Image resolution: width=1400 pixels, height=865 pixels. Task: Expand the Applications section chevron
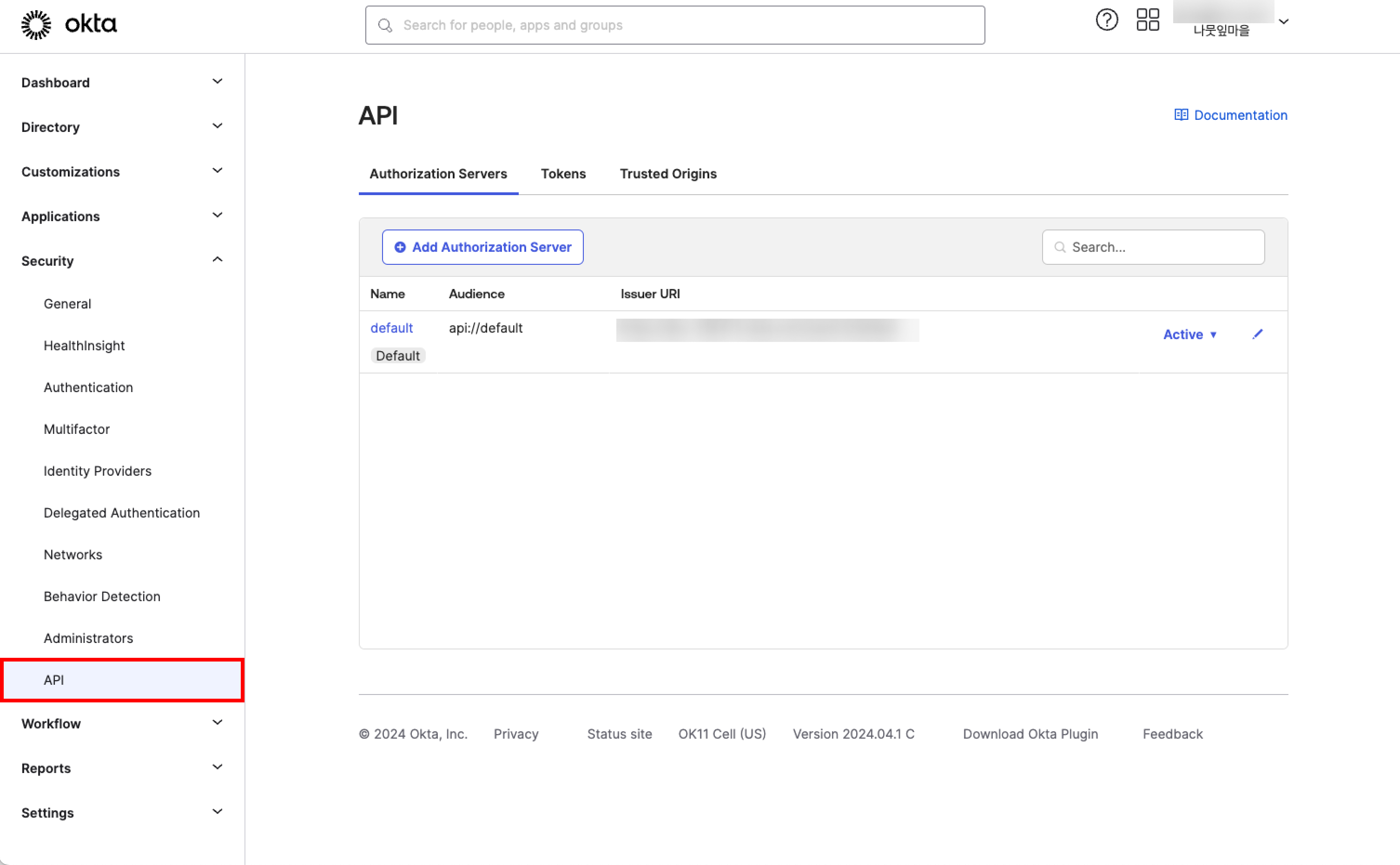point(218,215)
